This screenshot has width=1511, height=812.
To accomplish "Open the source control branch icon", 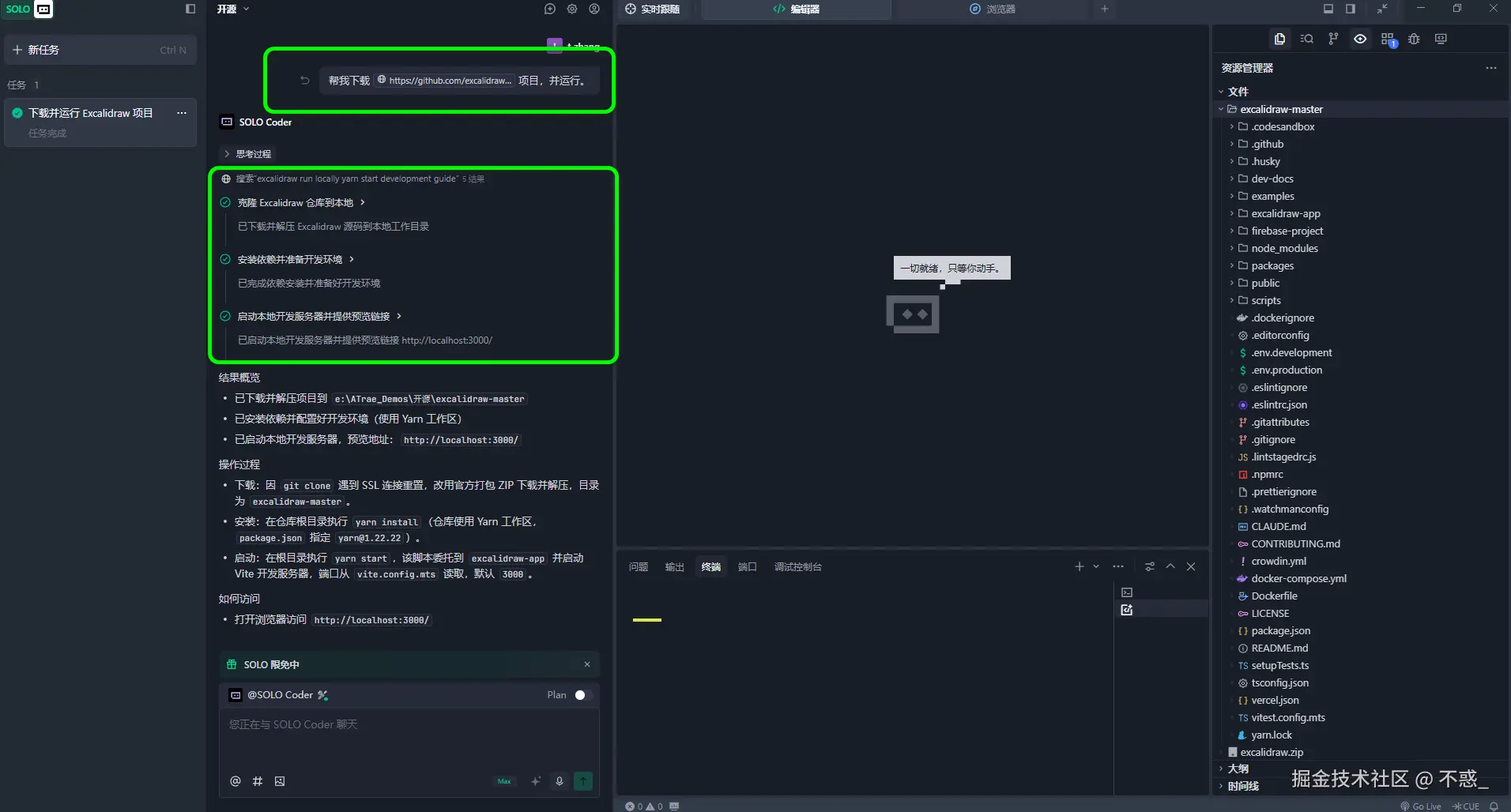I will tap(1333, 39).
